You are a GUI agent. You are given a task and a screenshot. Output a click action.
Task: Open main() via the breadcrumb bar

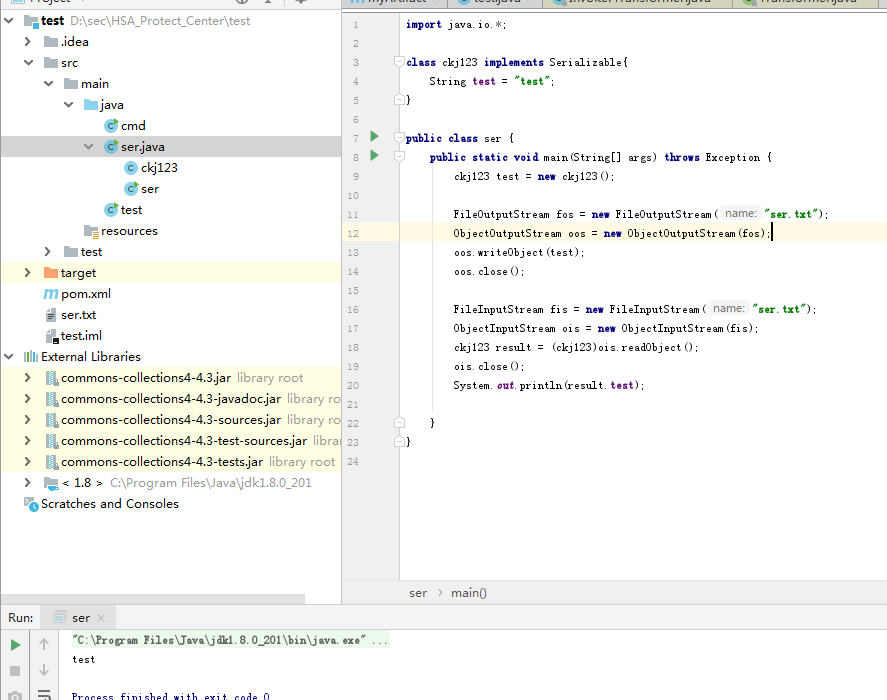pyautogui.click(x=468, y=592)
